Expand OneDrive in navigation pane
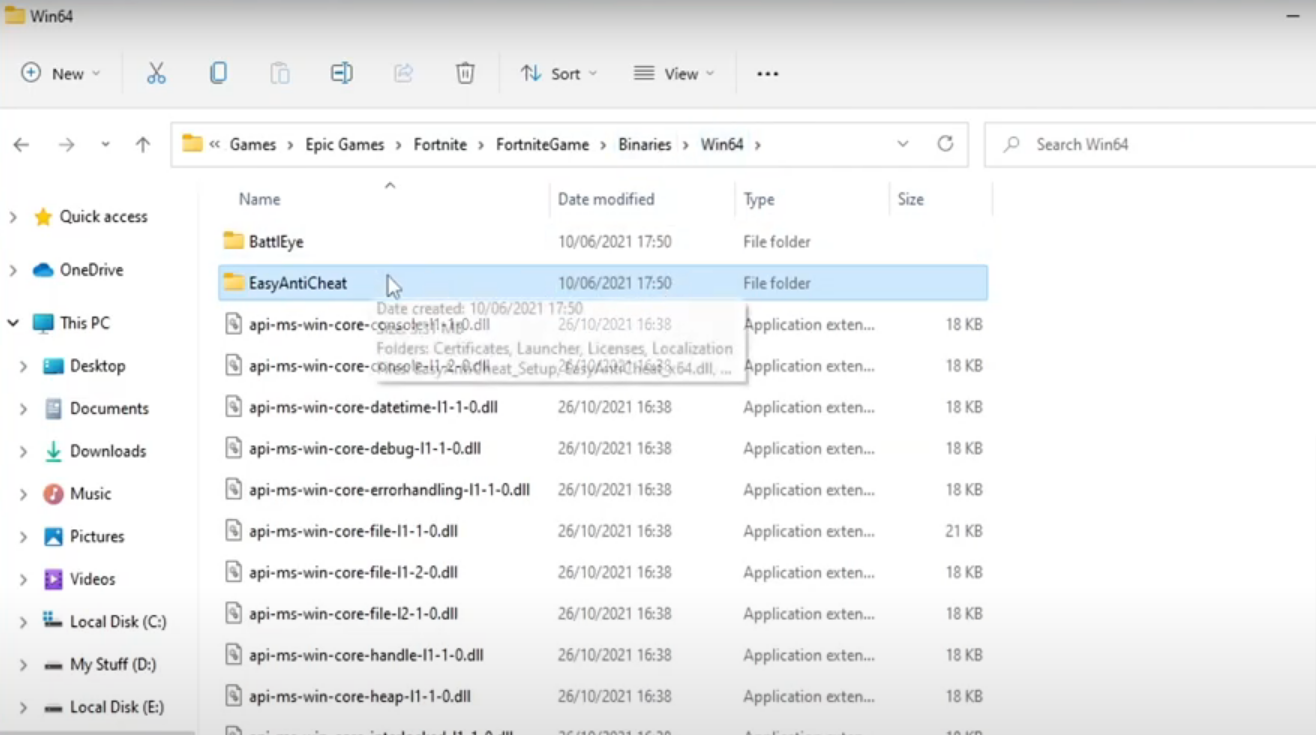The image size is (1316, 735). coord(13,270)
